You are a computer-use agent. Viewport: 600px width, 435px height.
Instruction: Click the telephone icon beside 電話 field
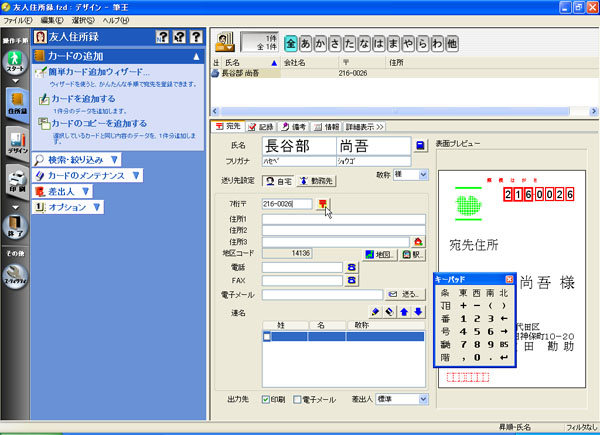pyautogui.click(x=351, y=267)
